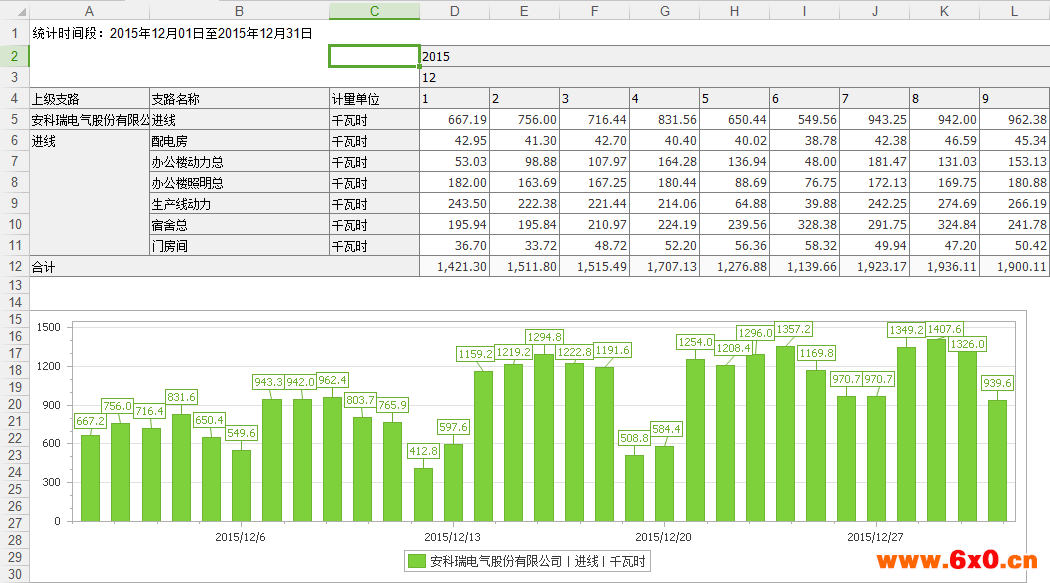Click the value 42.95 cell

click(x=455, y=141)
